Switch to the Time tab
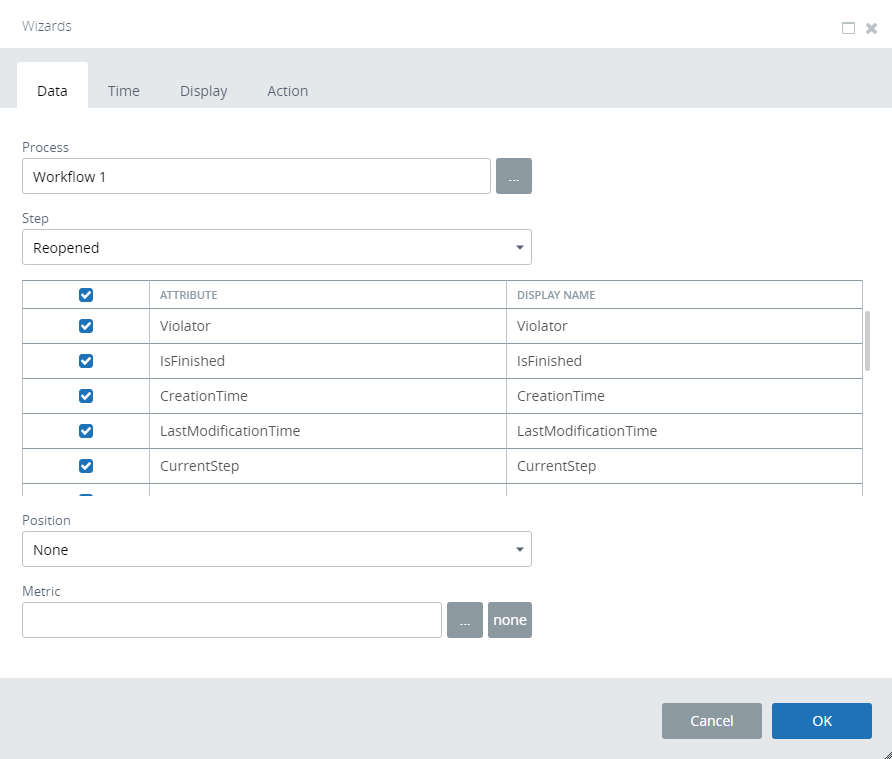 click(x=124, y=91)
